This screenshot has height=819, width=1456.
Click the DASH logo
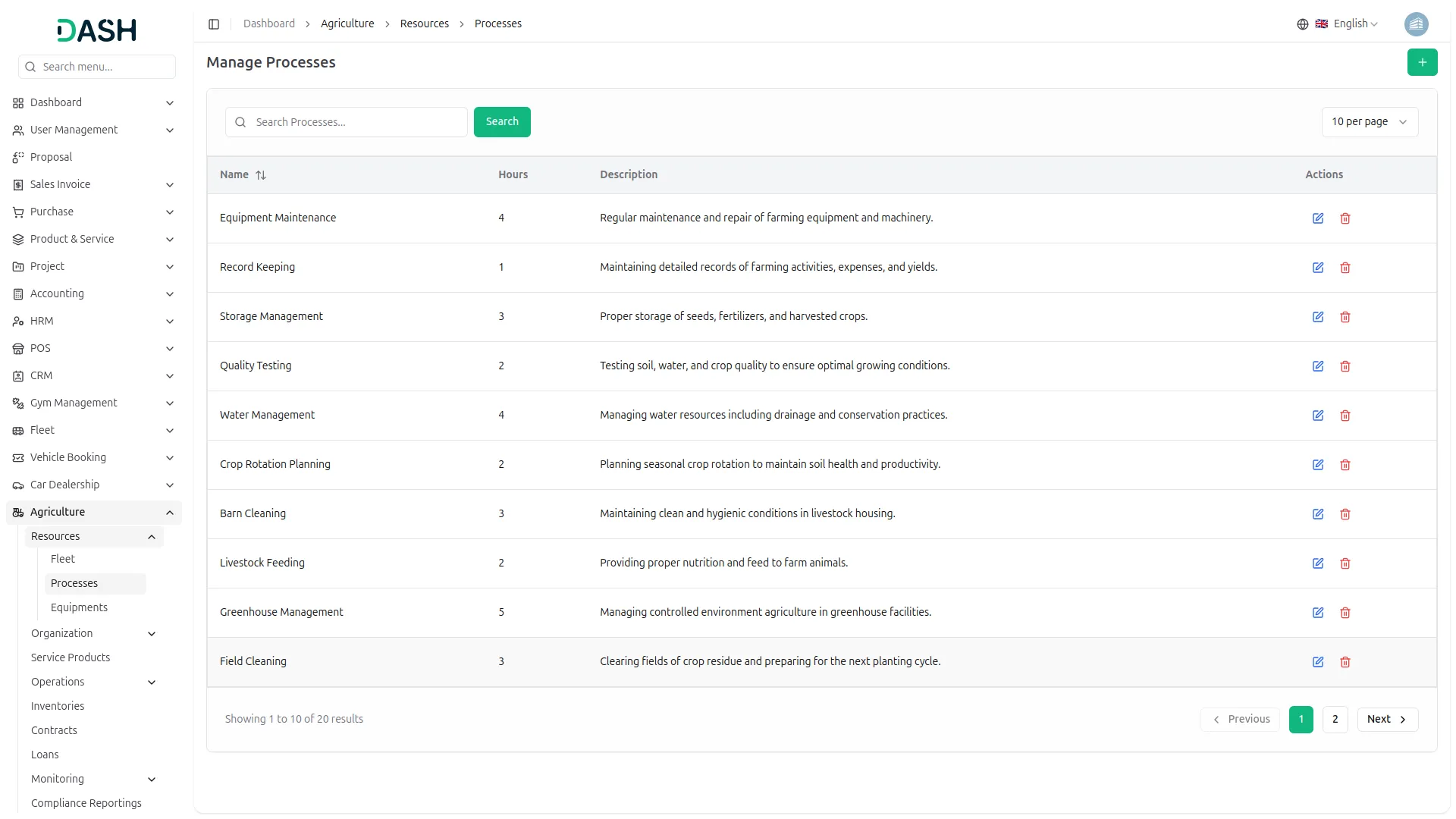pos(96,30)
